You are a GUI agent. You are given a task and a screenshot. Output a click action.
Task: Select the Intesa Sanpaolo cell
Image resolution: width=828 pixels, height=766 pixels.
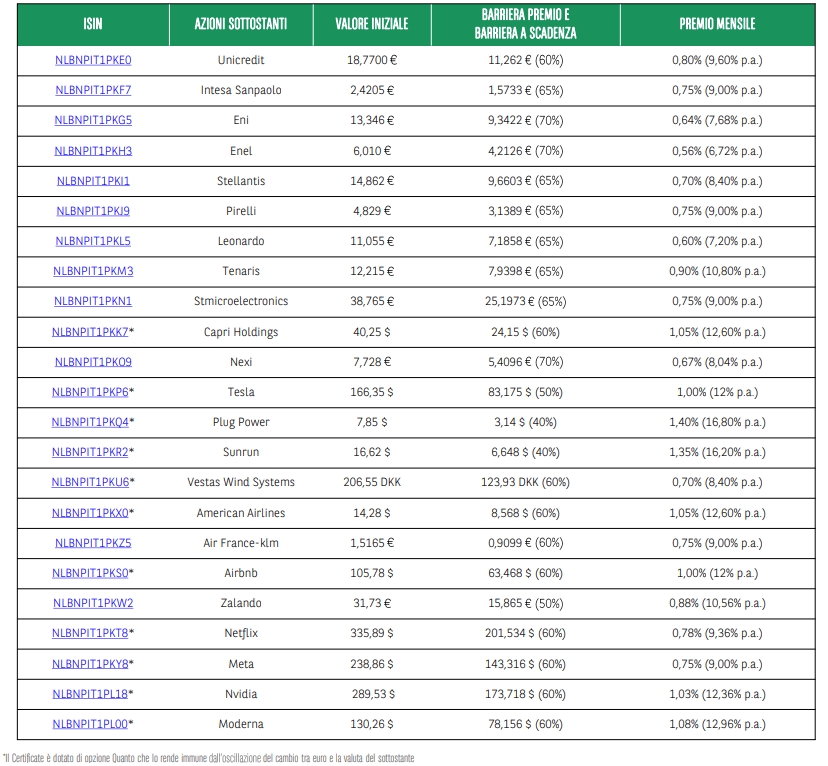(241, 90)
